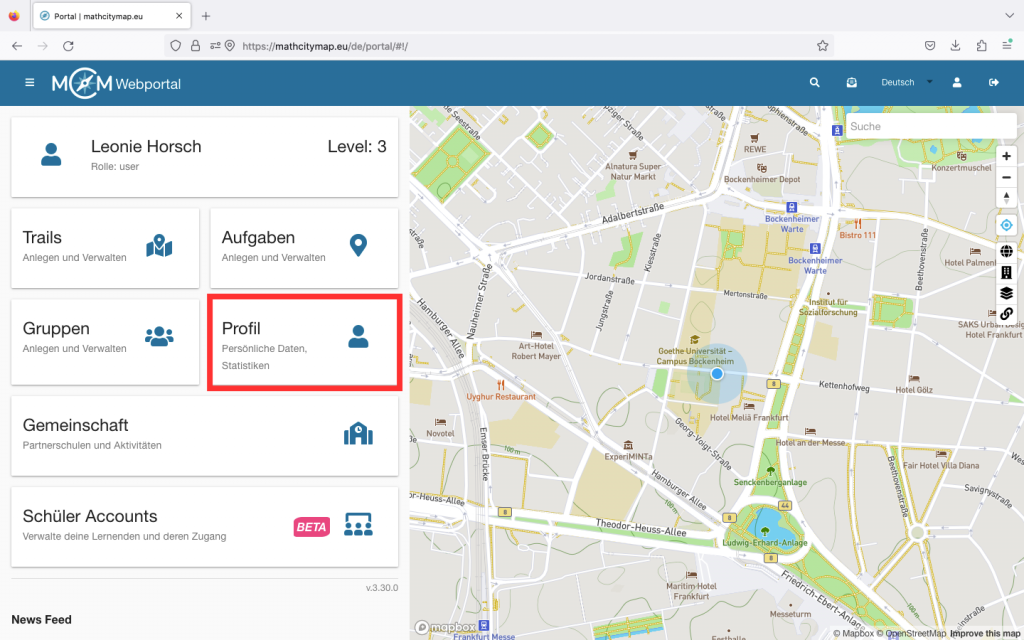Zoom in on the map
This screenshot has height=640, width=1024.
(x=1006, y=156)
